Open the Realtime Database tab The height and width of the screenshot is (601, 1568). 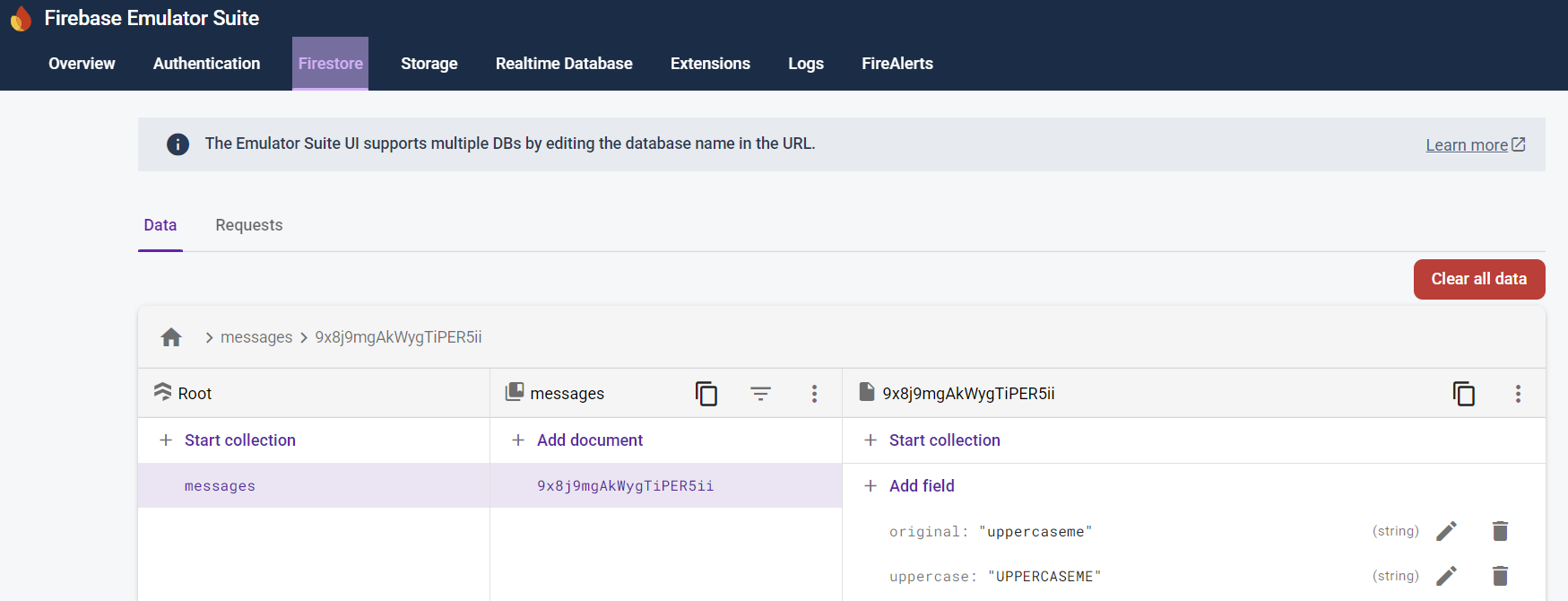[x=564, y=64]
